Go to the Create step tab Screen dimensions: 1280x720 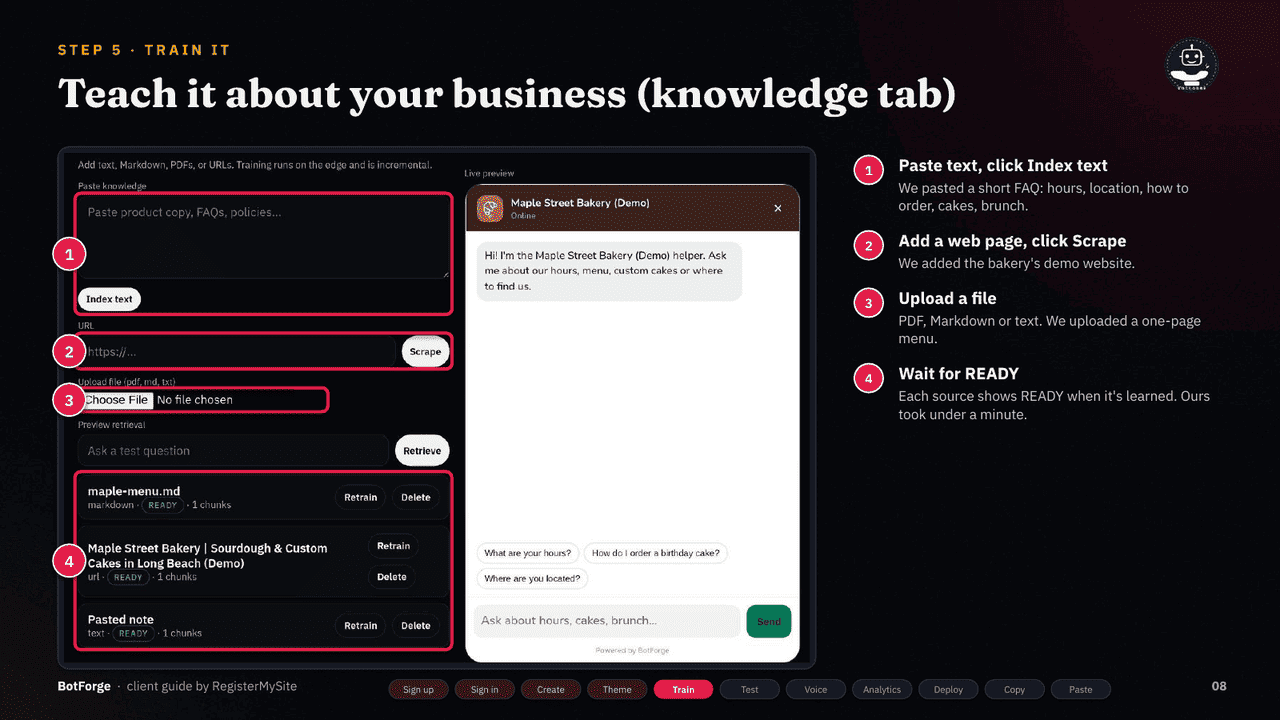[551, 689]
